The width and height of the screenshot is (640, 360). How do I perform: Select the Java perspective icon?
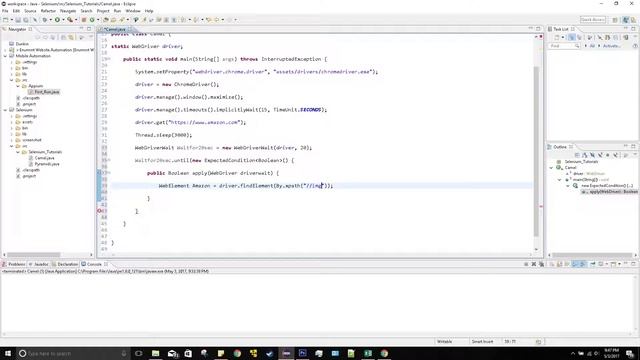coord(626,20)
